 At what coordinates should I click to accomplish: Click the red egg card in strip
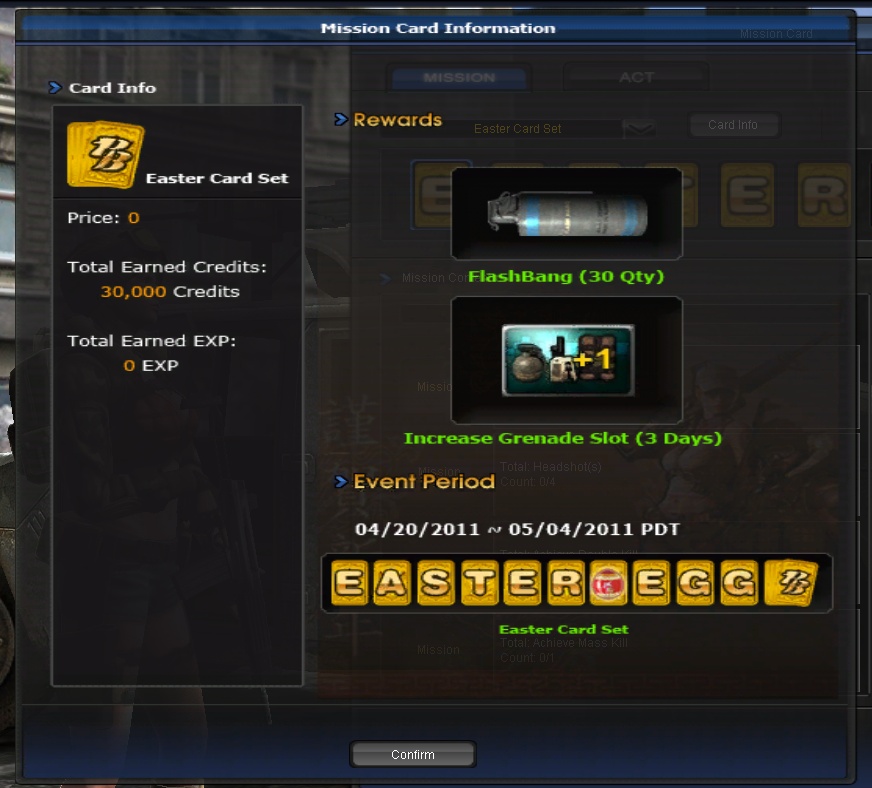(x=608, y=582)
